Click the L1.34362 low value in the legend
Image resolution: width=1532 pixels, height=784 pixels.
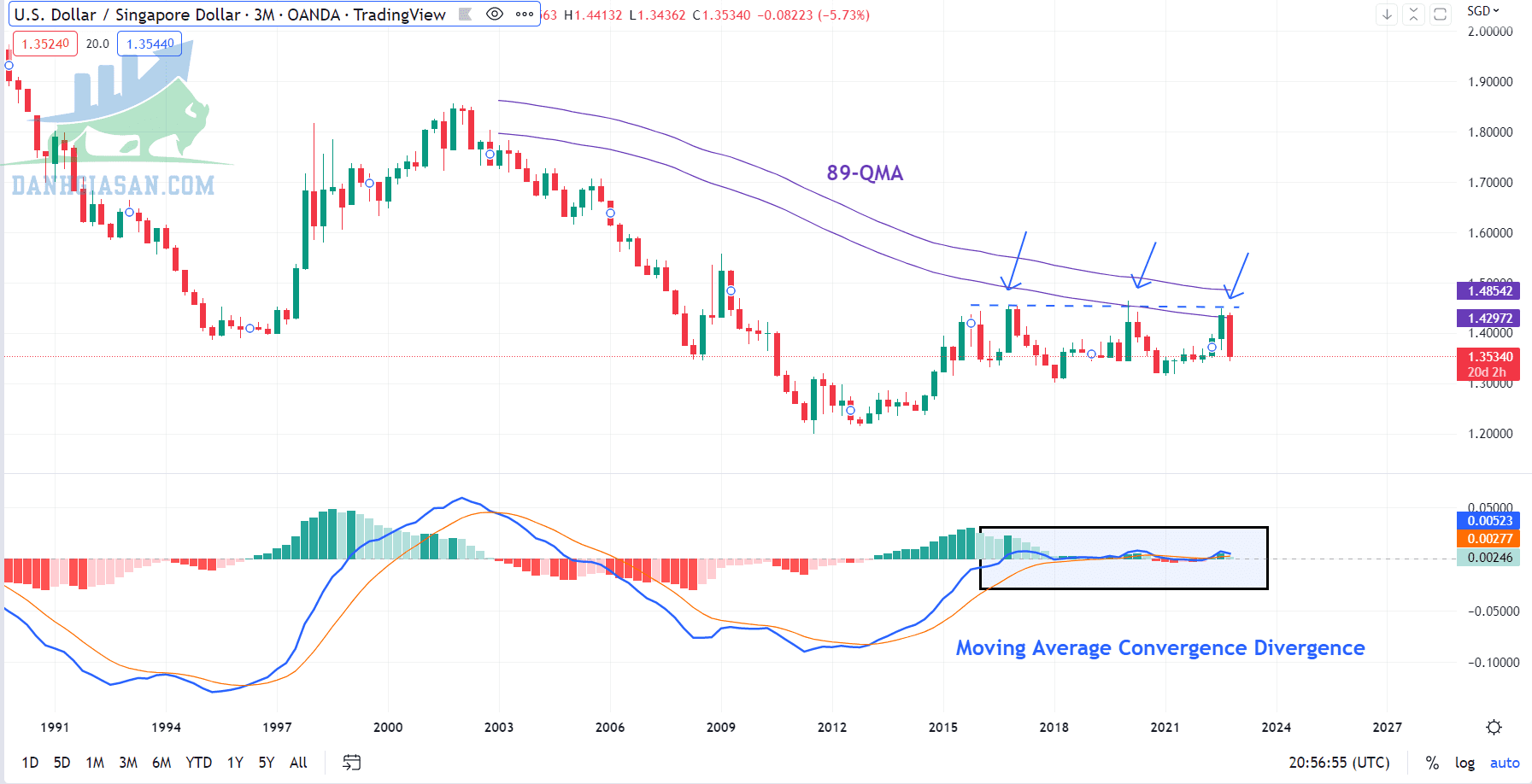(x=657, y=15)
